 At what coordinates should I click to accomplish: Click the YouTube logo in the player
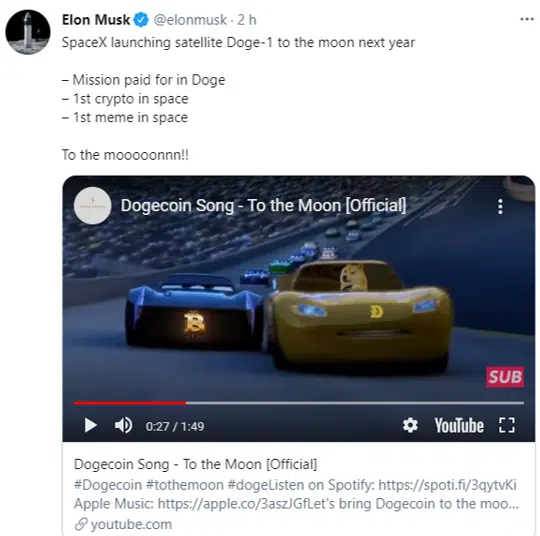pos(459,425)
